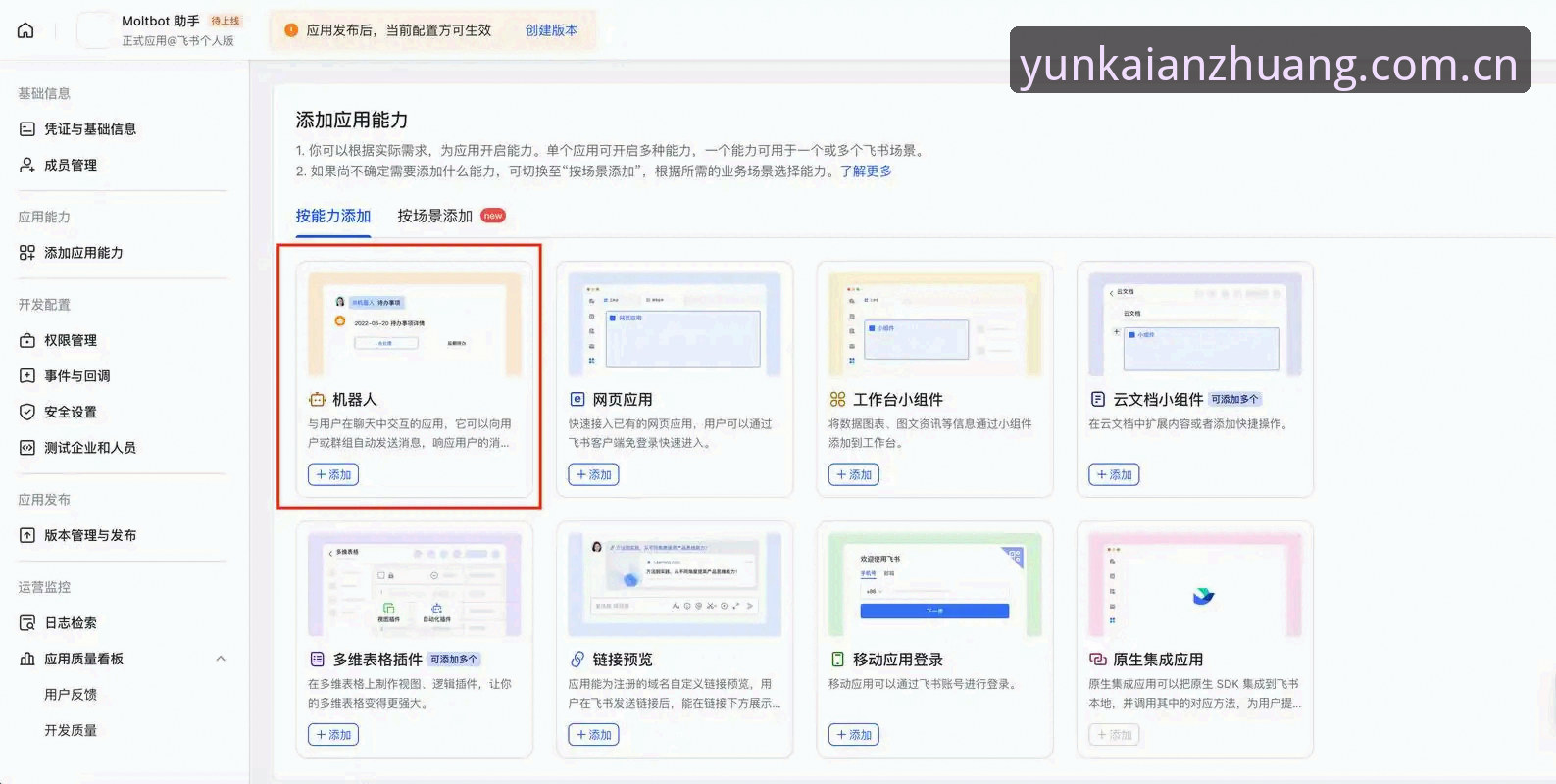Add the 机器人 capability

coord(333,474)
